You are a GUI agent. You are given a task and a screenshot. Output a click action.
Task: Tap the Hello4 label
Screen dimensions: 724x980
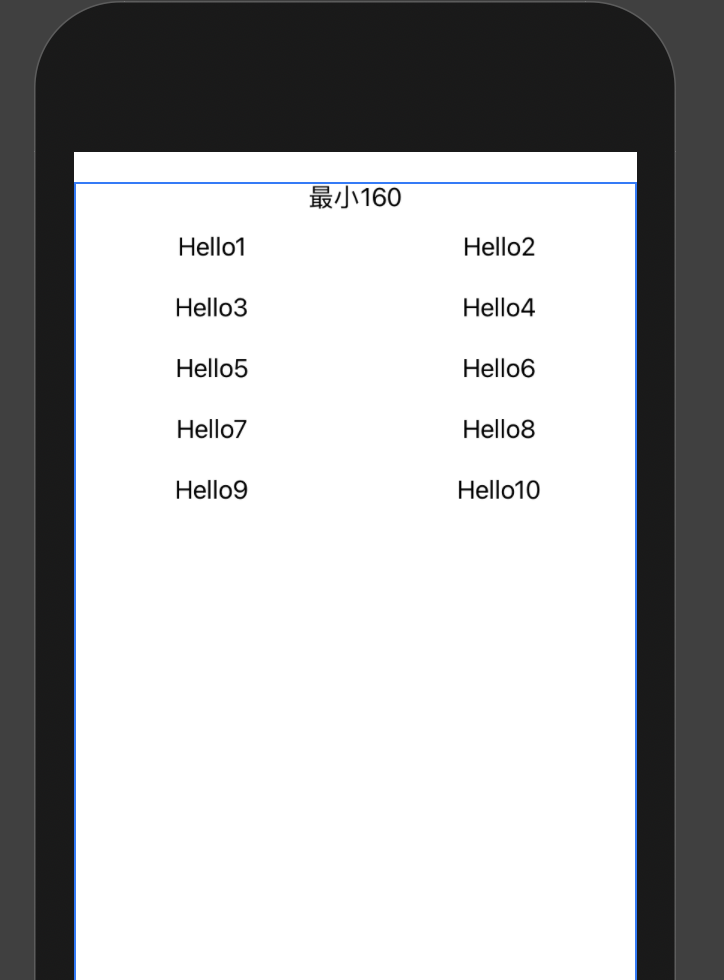499,308
